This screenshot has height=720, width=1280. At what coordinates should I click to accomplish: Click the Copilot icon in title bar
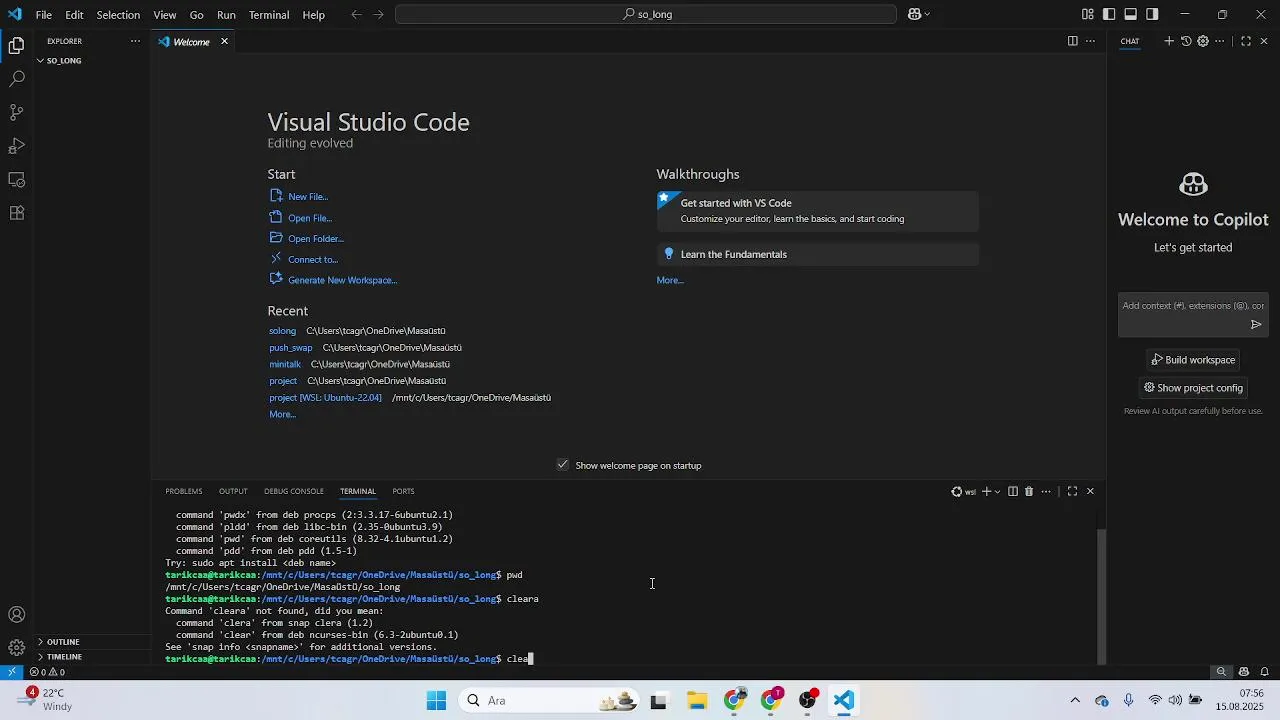coord(914,14)
